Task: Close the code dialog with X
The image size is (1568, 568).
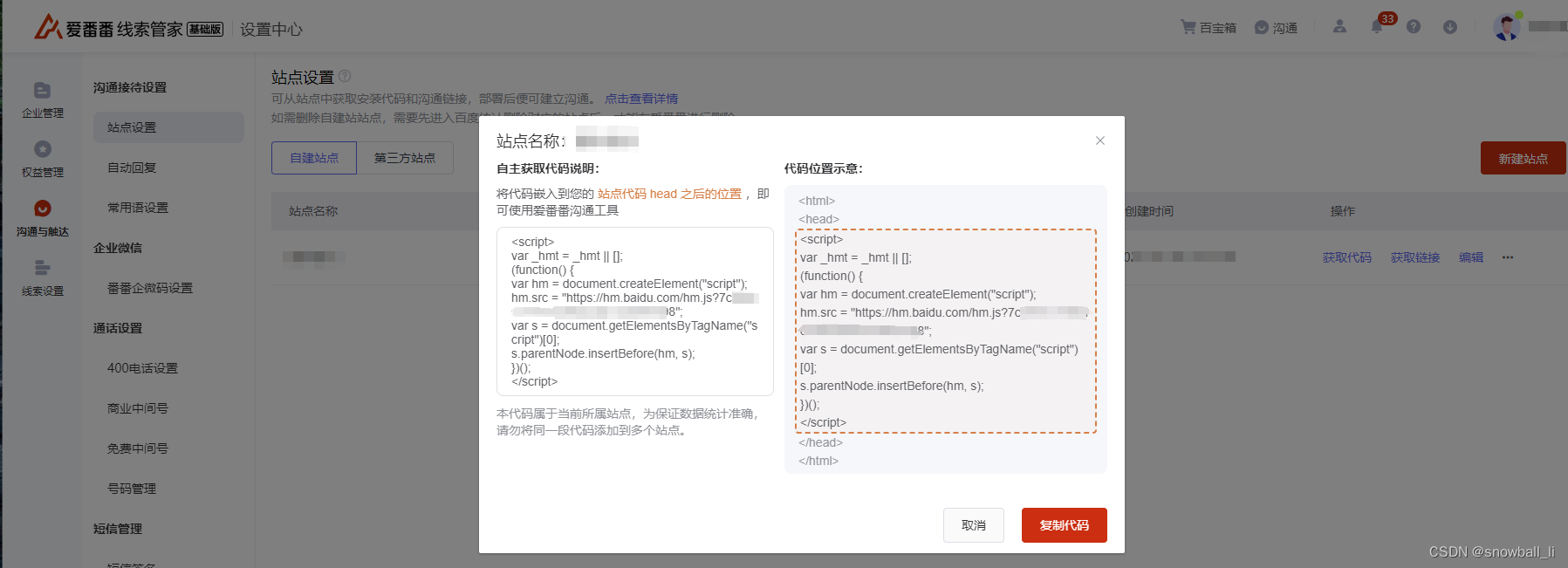Action: point(1100,140)
